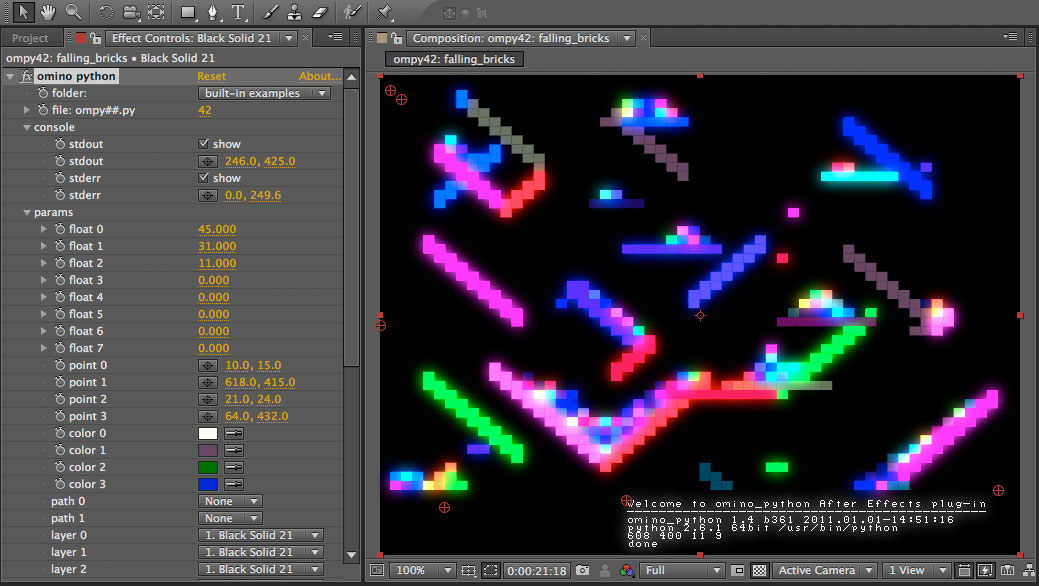This screenshot has width=1039, height=586.
Task: Click the blue color 3 swatch
Action: 208,484
